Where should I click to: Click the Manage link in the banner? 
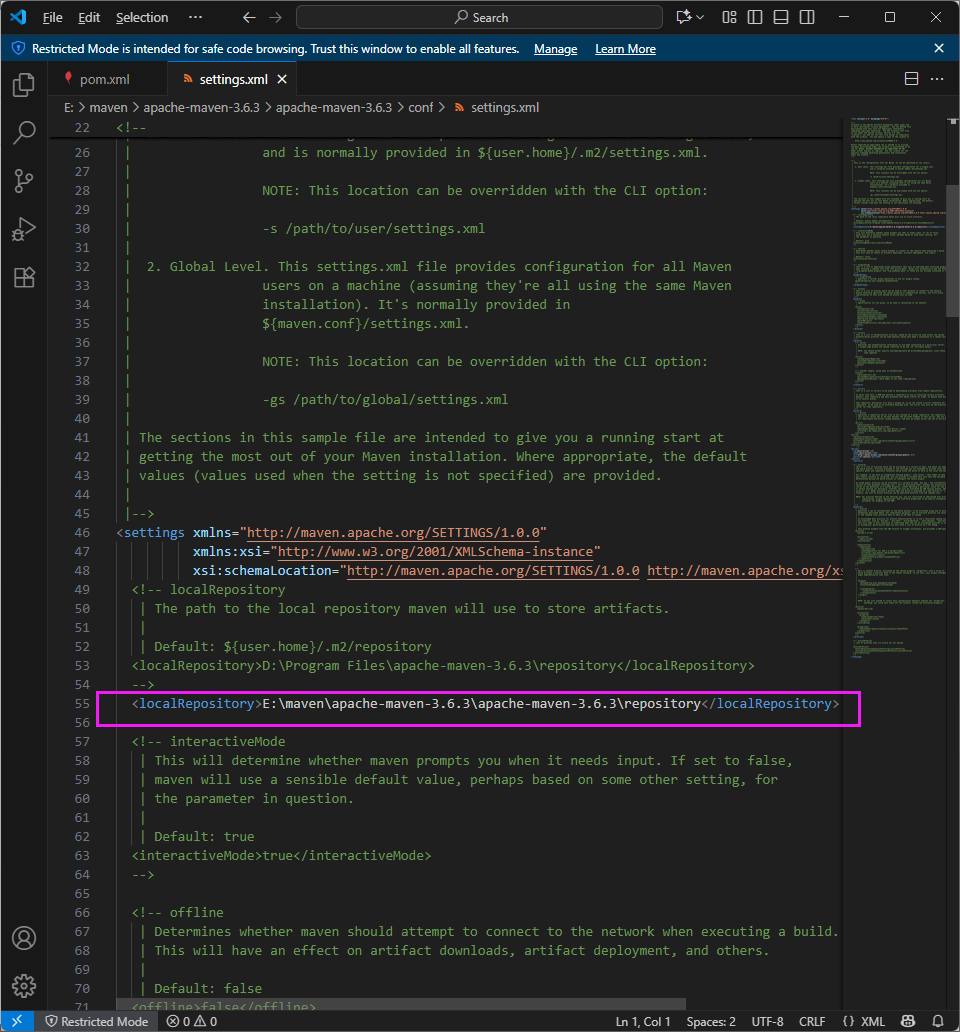click(555, 49)
